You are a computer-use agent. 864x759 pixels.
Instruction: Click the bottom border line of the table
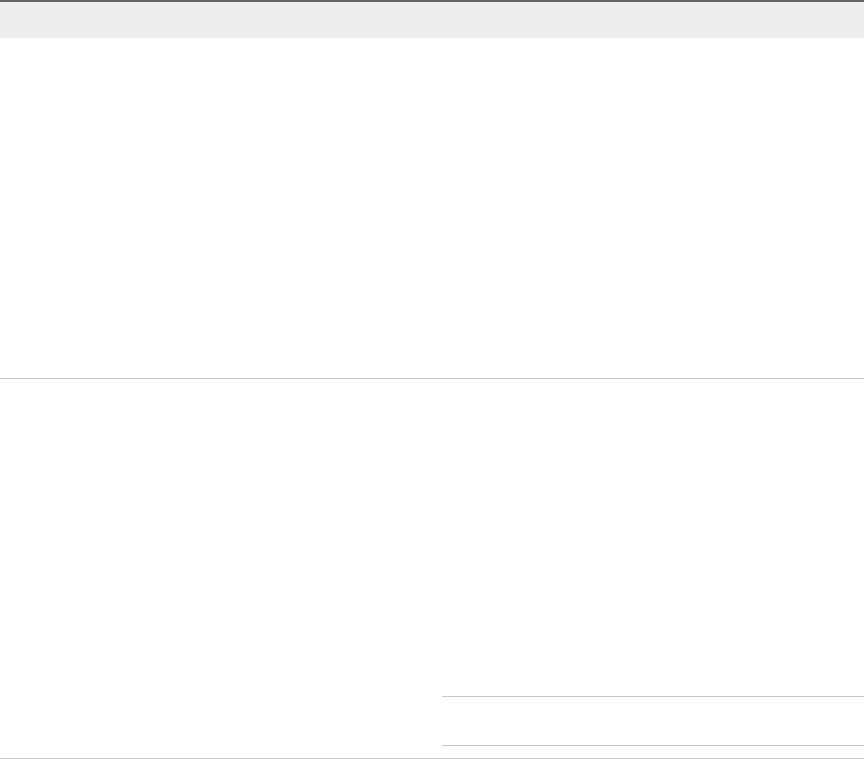pyautogui.click(x=432, y=758)
